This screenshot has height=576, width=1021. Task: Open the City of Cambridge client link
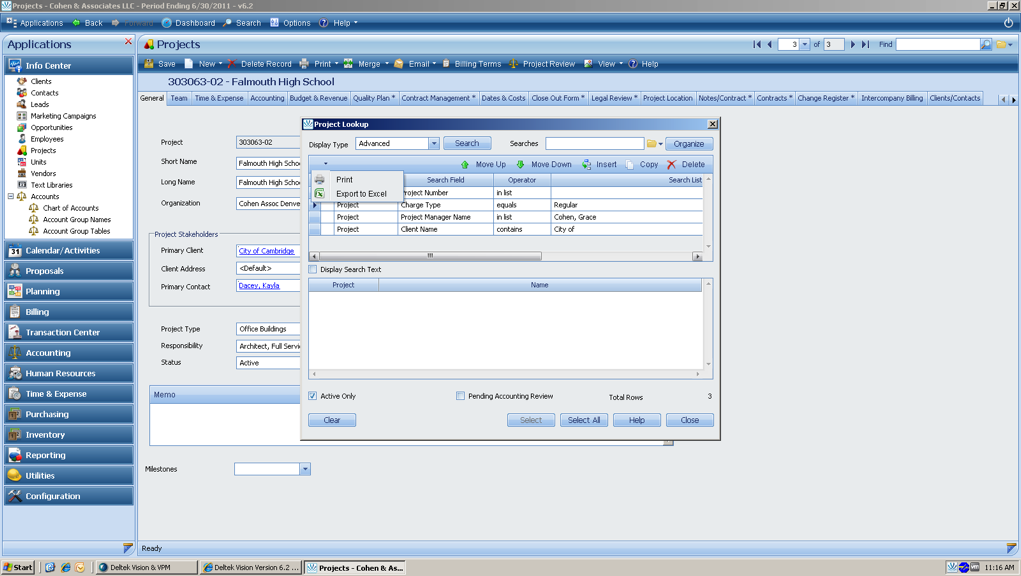coord(266,251)
